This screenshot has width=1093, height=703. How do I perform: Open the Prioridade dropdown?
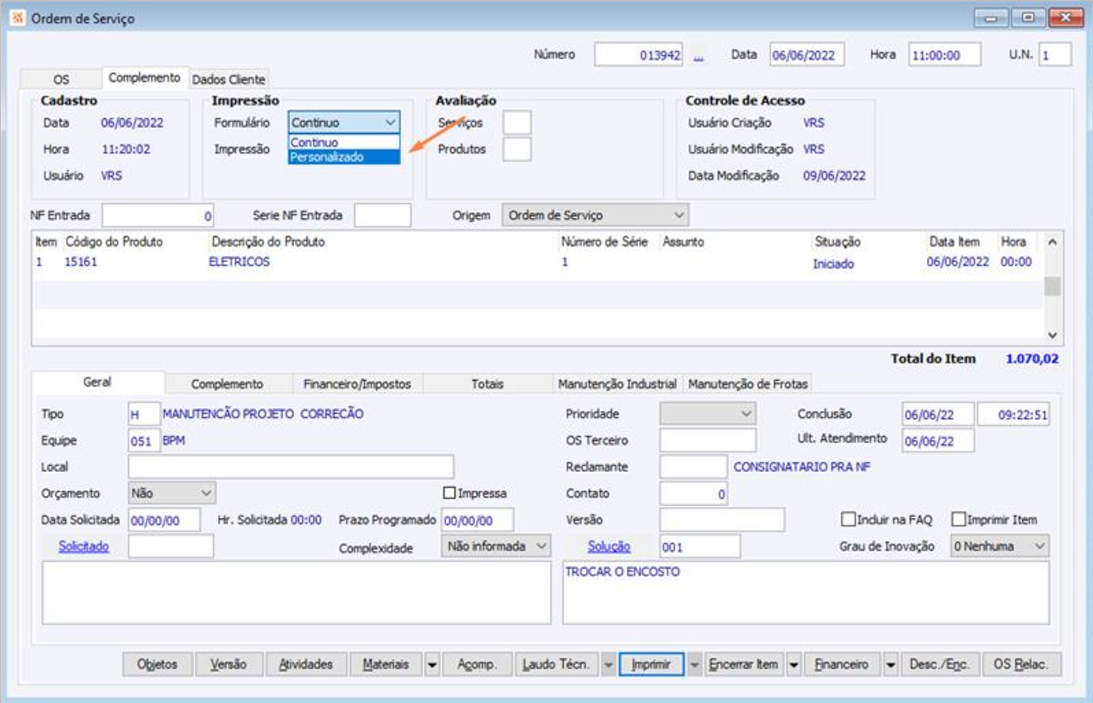pyautogui.click(x=708, y=414)
